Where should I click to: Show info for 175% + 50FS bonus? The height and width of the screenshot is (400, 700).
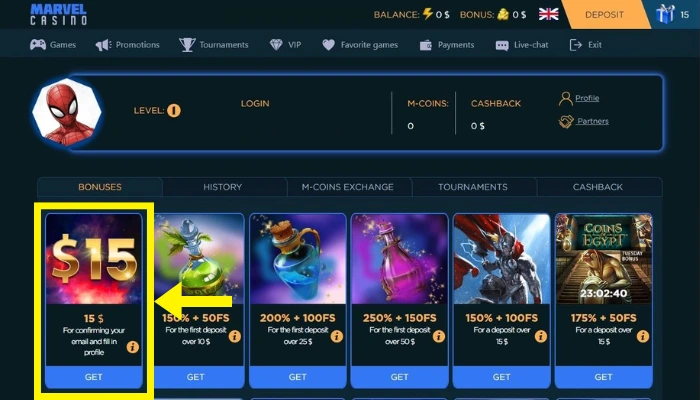(642, 336)
